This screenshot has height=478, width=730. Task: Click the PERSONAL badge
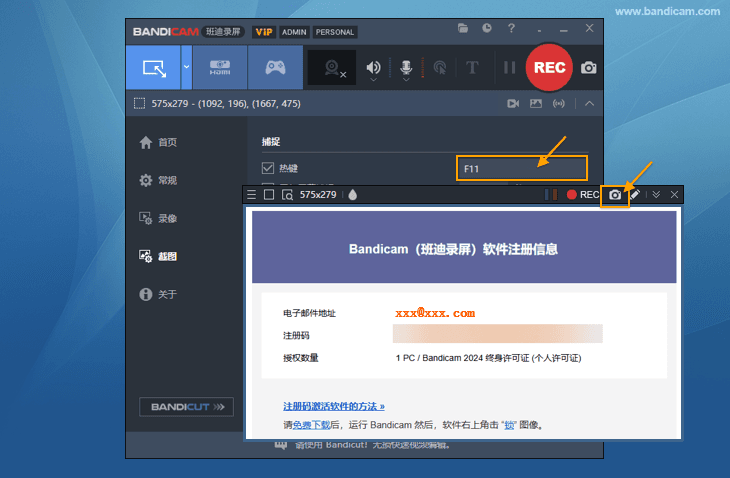point(335,32)
